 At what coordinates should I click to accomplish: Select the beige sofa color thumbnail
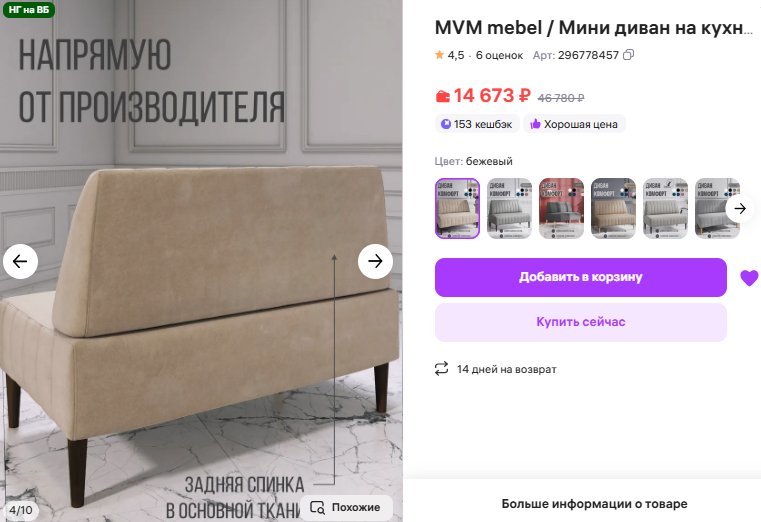coord(457,208)
